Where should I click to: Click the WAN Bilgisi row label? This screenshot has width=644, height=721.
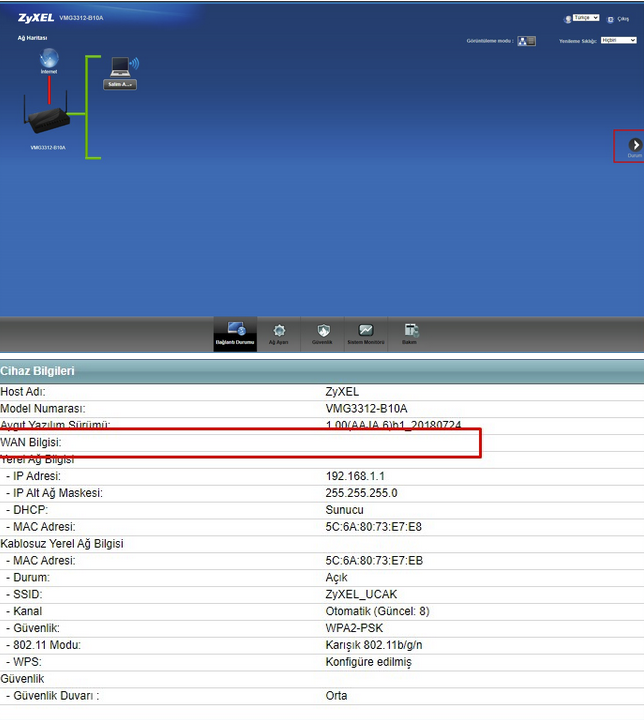[31, 442]
